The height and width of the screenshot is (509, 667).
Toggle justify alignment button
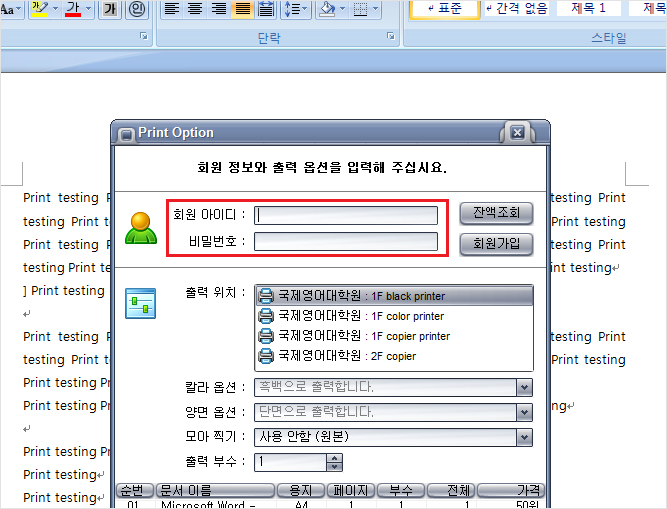click(x=243, y=9)
